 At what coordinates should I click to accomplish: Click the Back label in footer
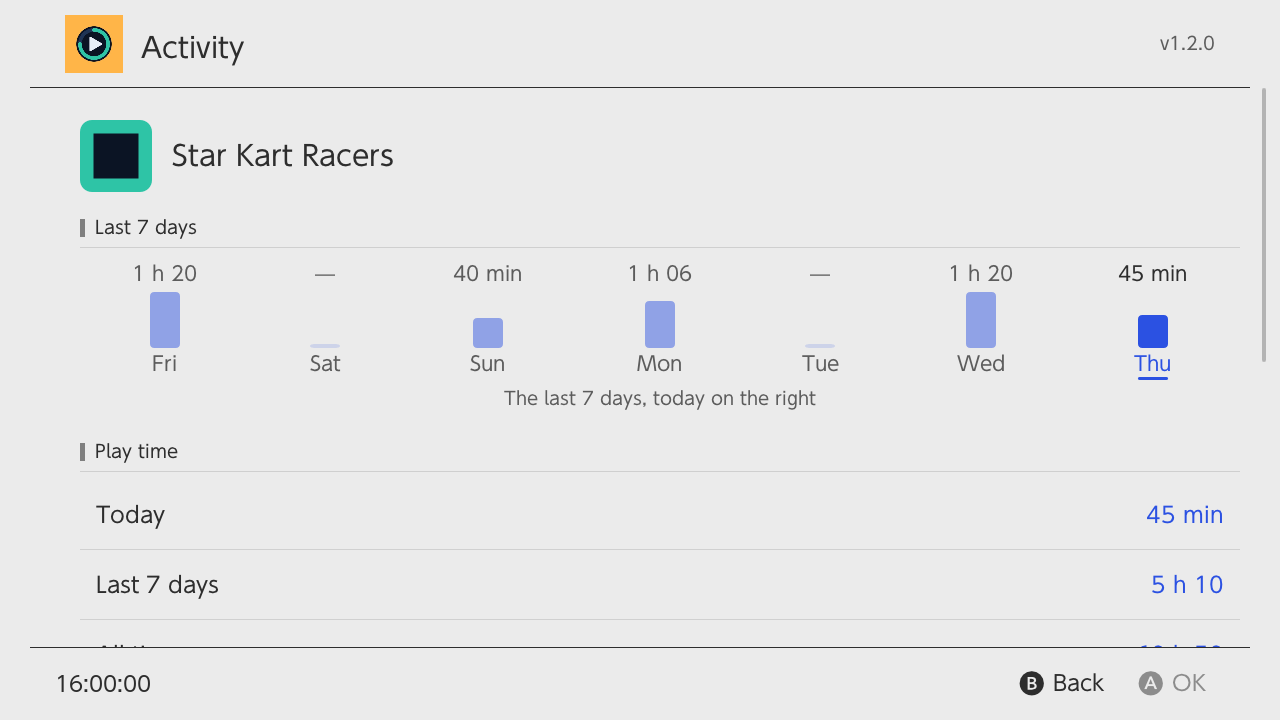click(x=1078, y=683)
